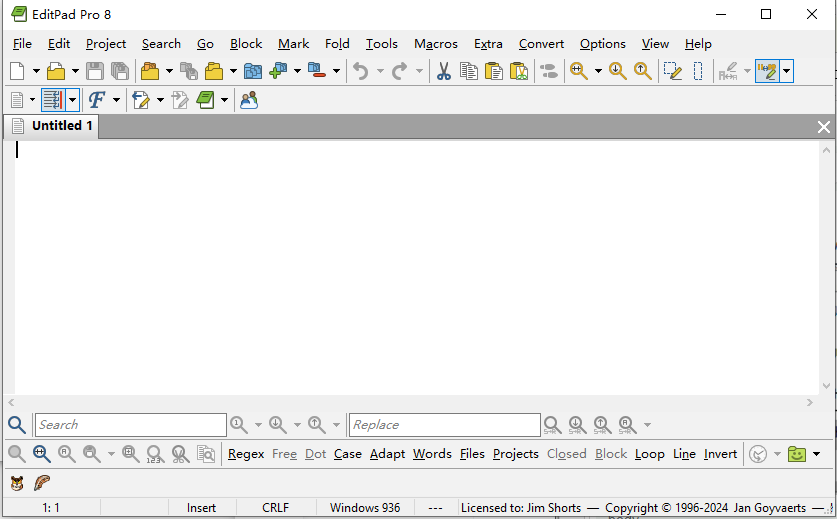Toggle the Words whole-word option
This screenshot has height=519, width=837.
coord(432,454)
